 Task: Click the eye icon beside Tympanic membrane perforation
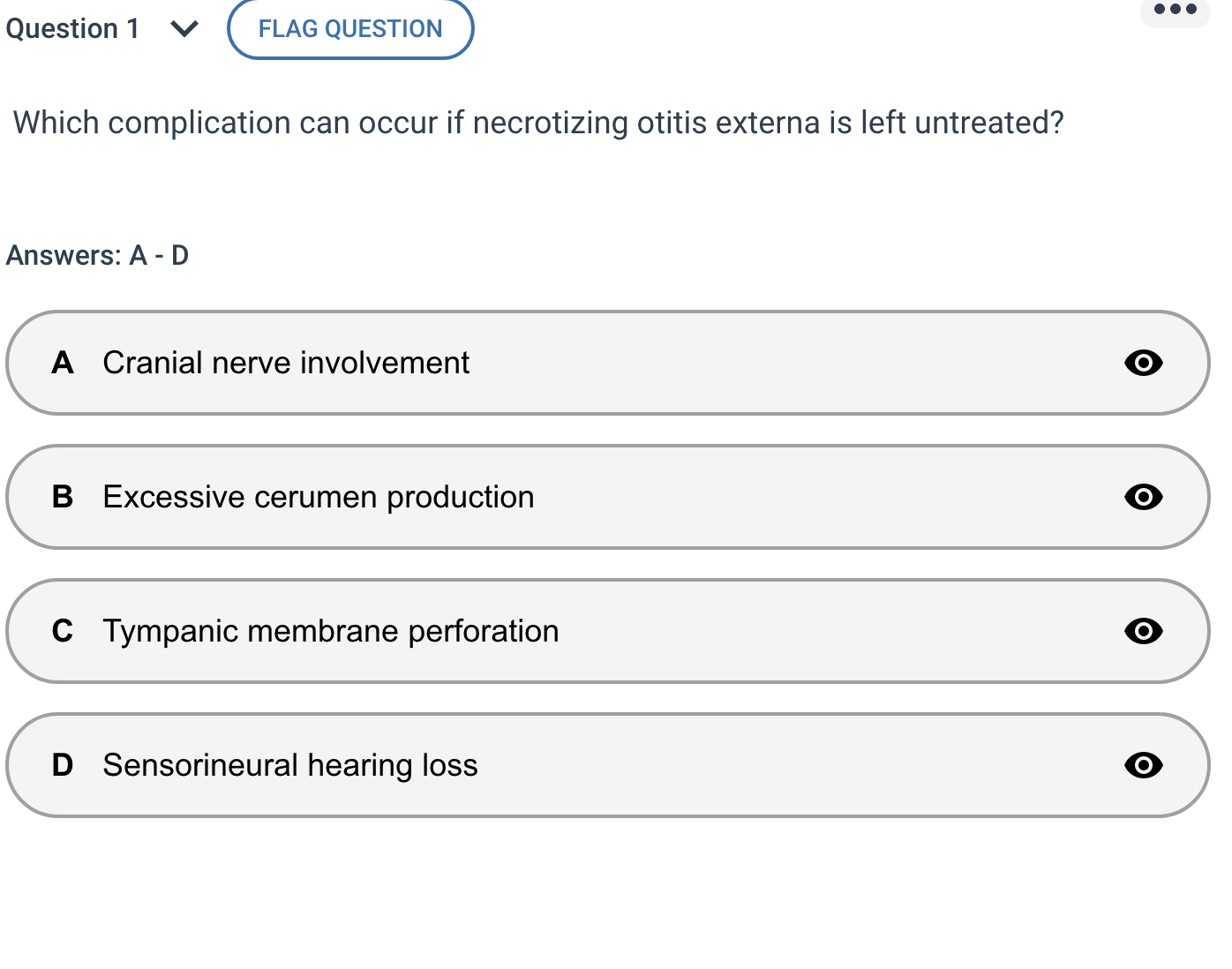1143,631
